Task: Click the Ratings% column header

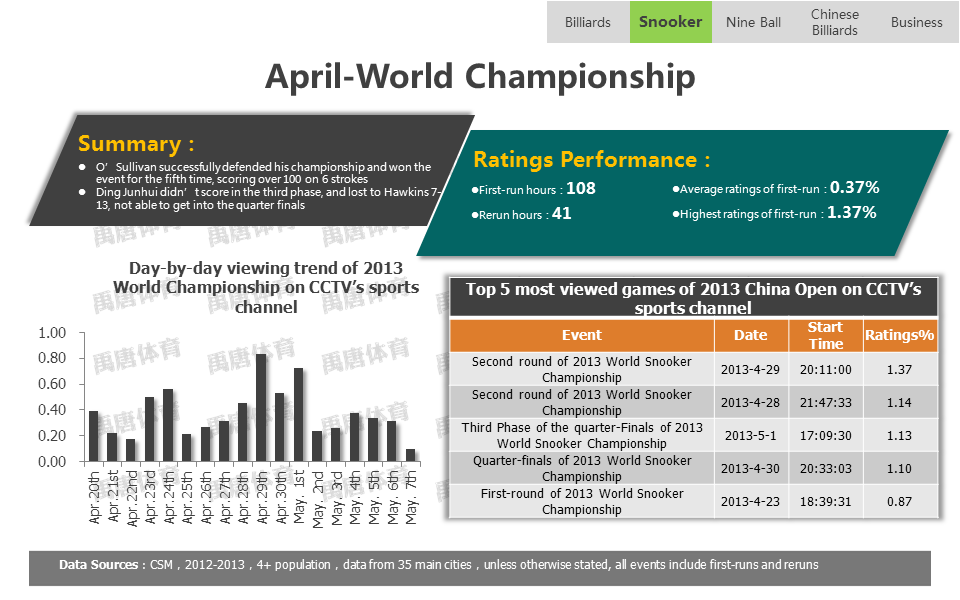Action: [899, 335]
